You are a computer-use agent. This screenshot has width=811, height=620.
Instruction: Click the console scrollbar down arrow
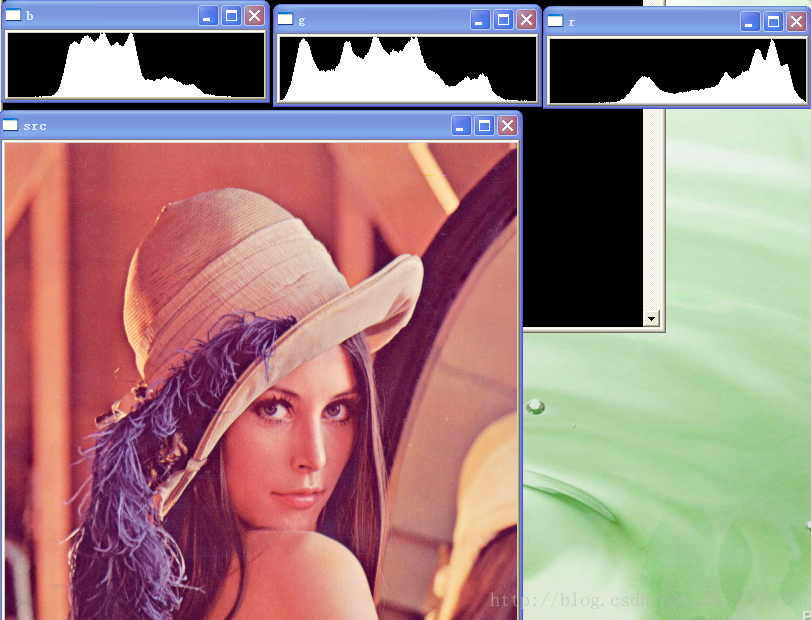pyautogui.click(x=651, y=319)
